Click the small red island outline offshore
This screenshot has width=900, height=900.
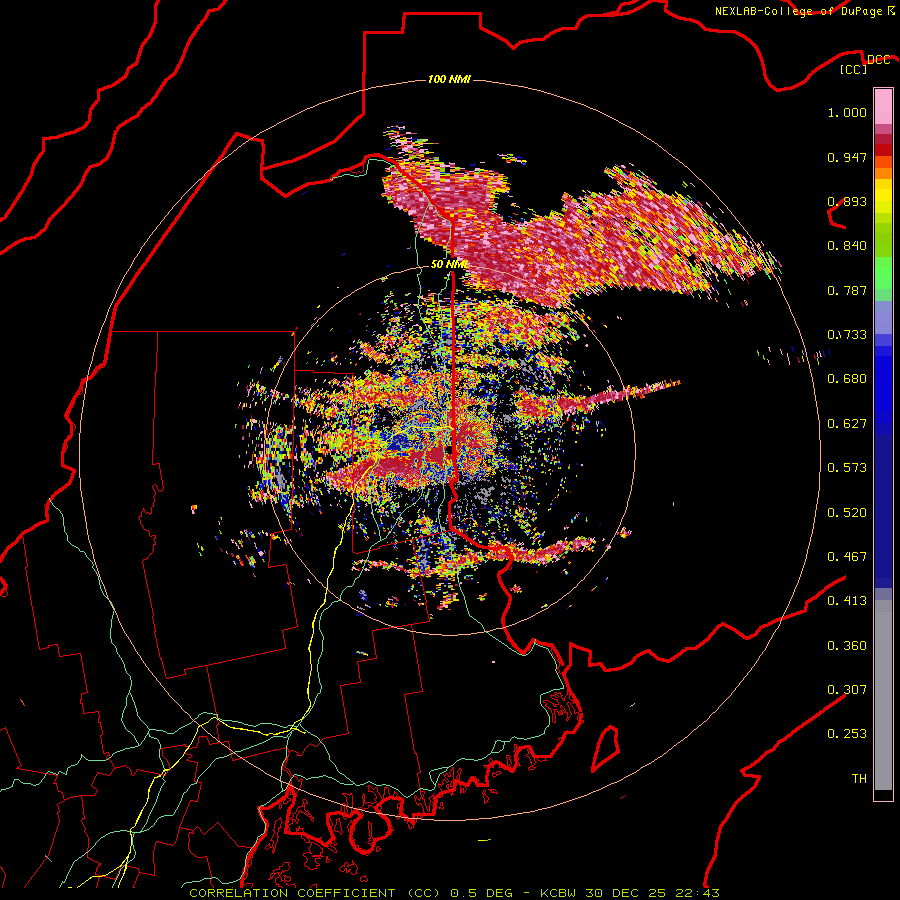(606, 748)
